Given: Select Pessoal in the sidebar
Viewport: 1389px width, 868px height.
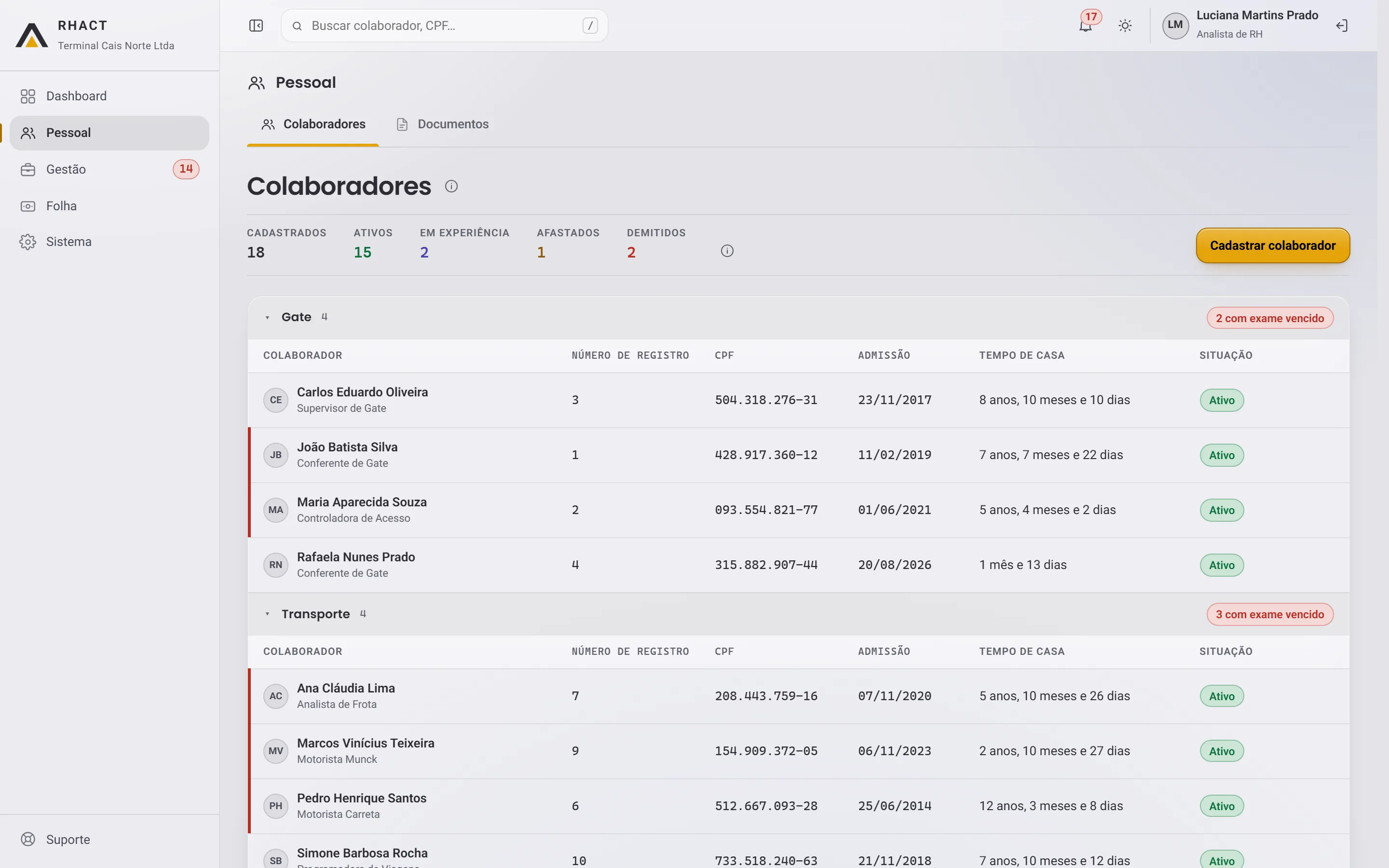Looking at the screenshot, I should click(x=109, y=133).
